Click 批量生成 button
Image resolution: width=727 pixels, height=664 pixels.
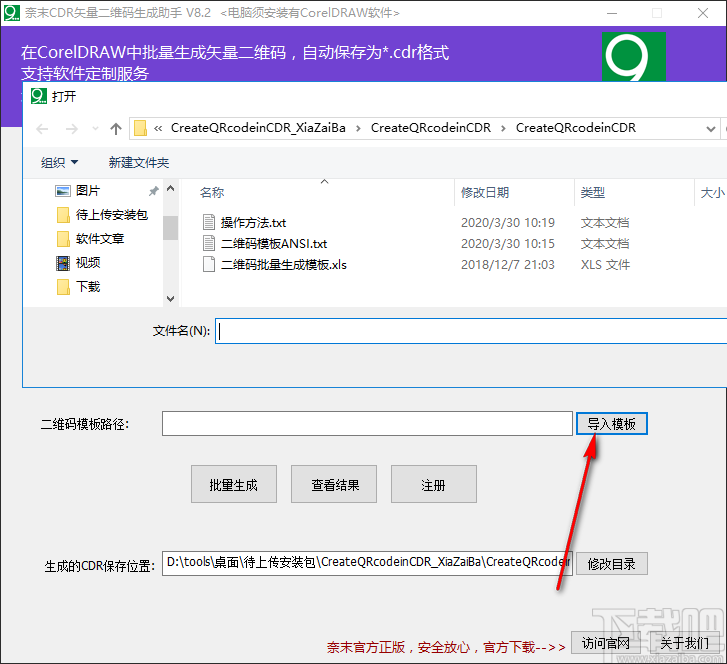[234, 485]
